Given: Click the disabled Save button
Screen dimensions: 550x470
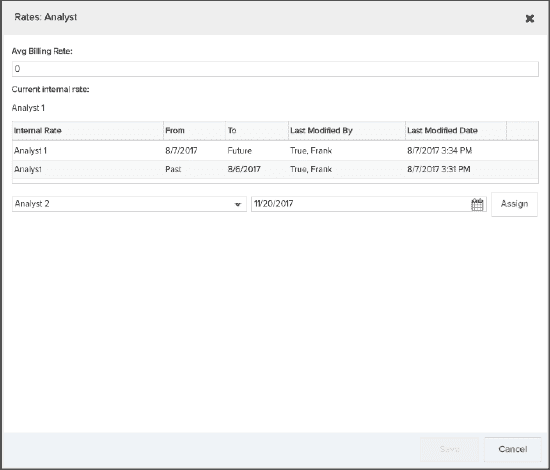Looking at the screenshot, I should point(449,449).
